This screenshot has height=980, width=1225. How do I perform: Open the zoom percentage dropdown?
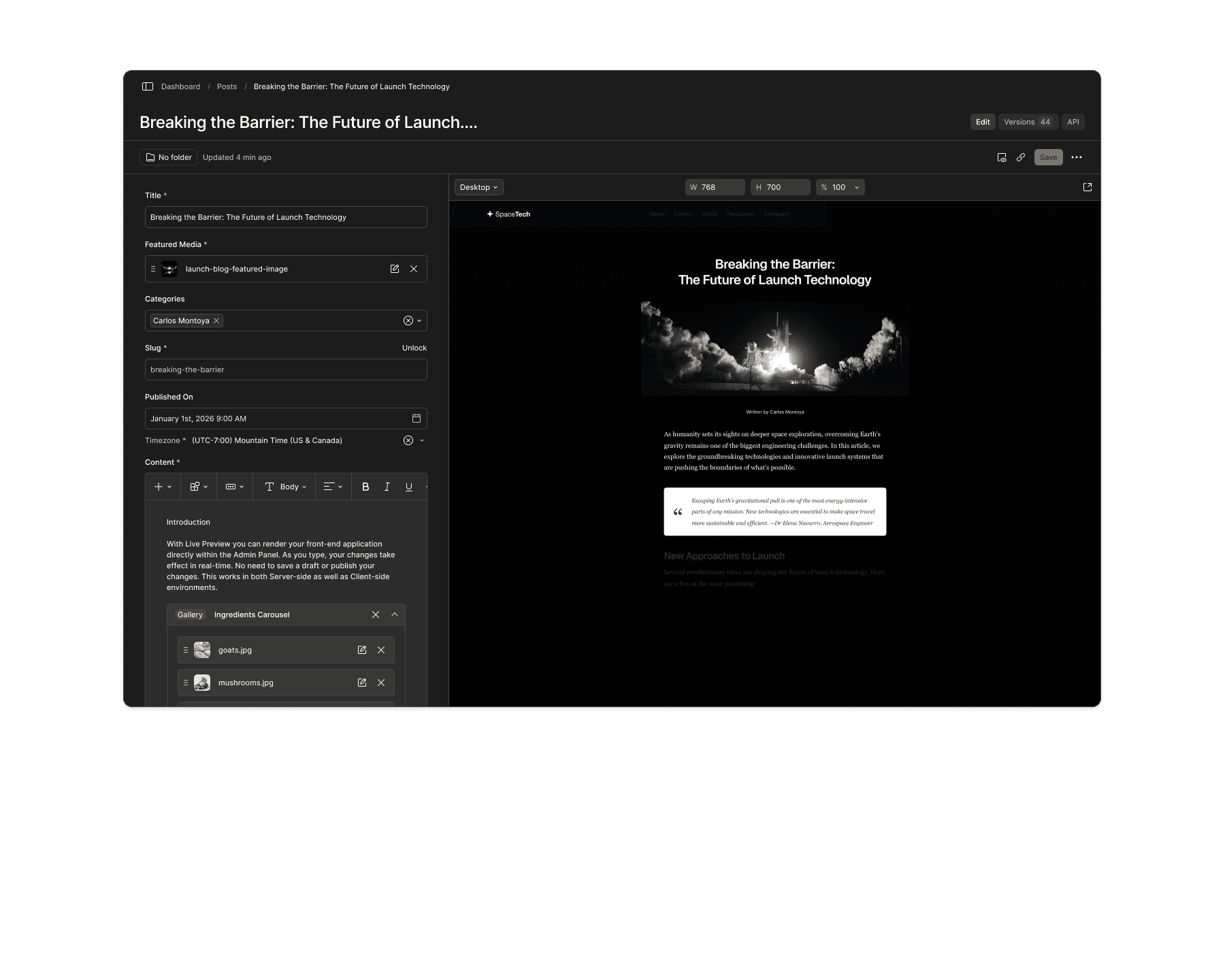(840, 187)
